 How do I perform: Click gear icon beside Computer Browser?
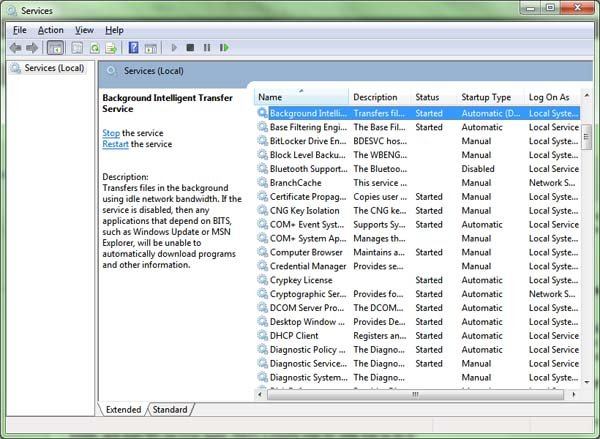coord(262,252)
